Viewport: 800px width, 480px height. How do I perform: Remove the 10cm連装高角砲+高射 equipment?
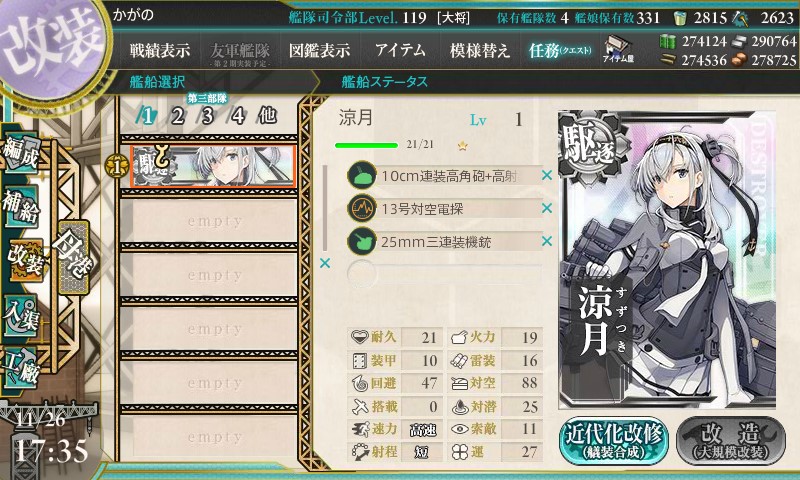pos(546,175)
